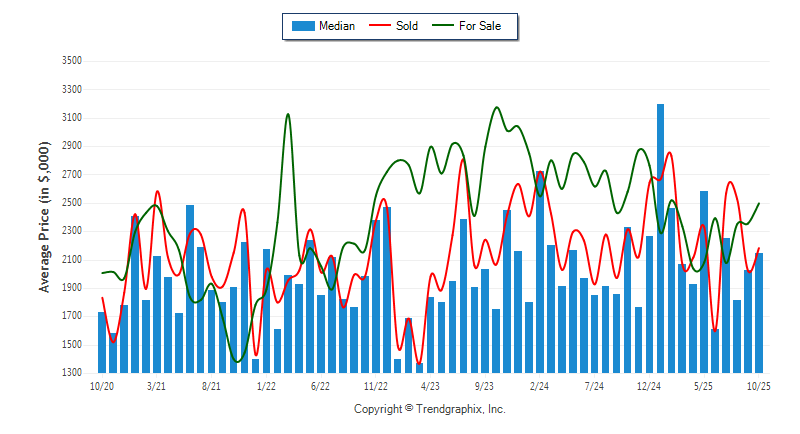Click the For Sale line peak near 1/22

(288, 115)
